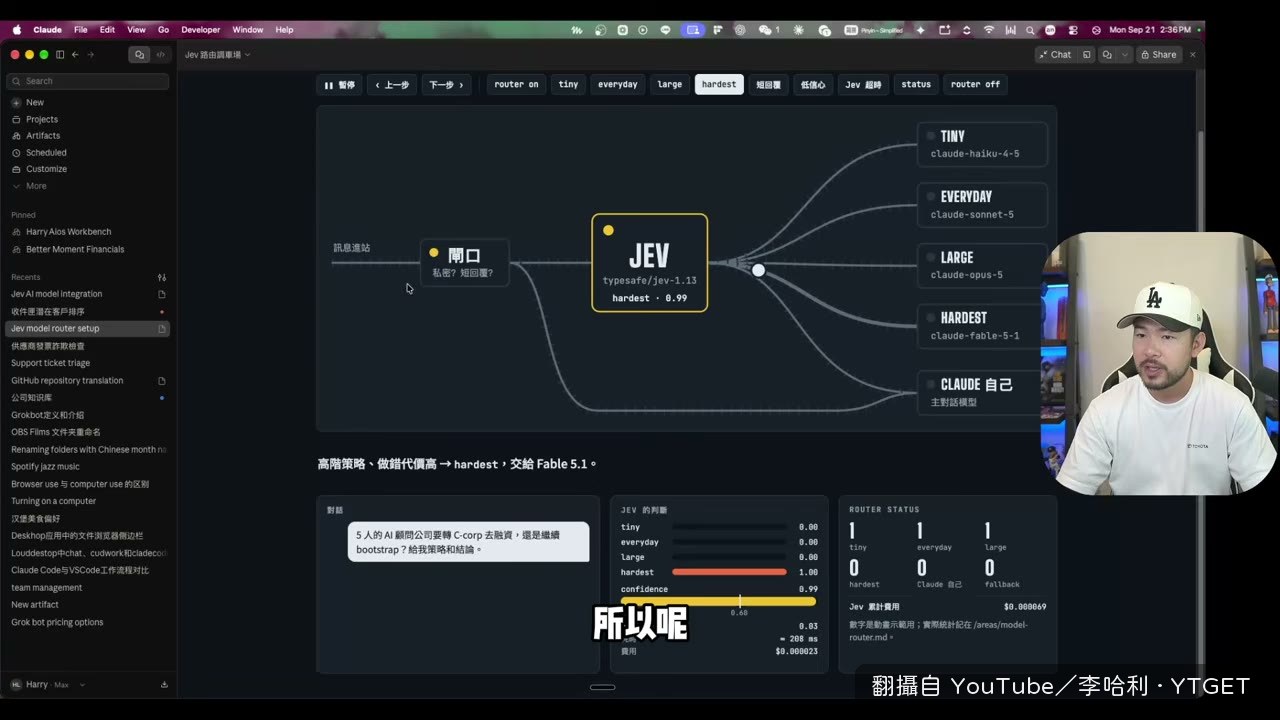
Task: Select the Jev 超時 scenario
Action: pyautogui.click(x=863, y=85)
